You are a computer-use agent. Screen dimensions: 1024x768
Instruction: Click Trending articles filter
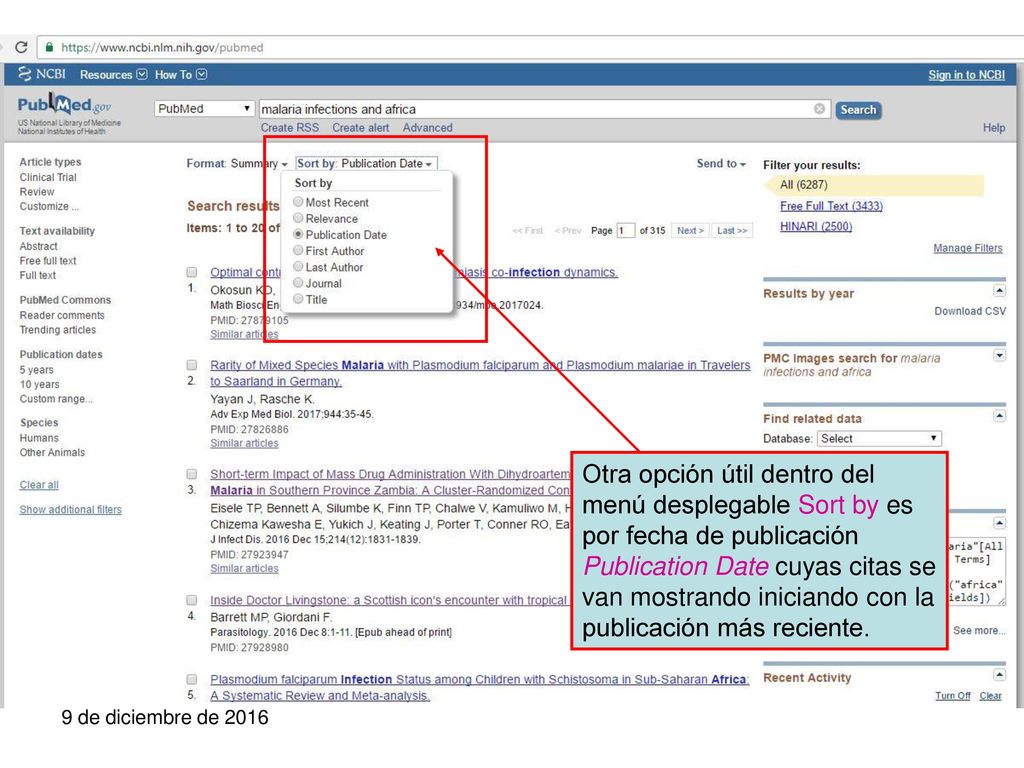(x=57, y=330)
